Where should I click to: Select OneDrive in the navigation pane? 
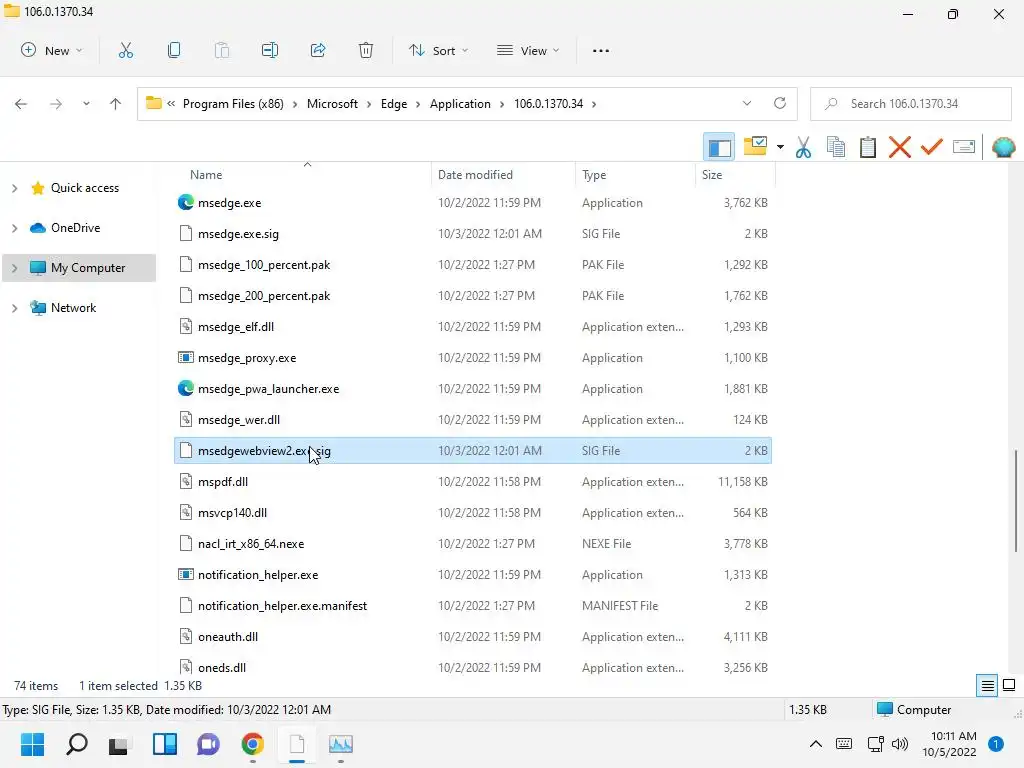[x=75, y=228]
